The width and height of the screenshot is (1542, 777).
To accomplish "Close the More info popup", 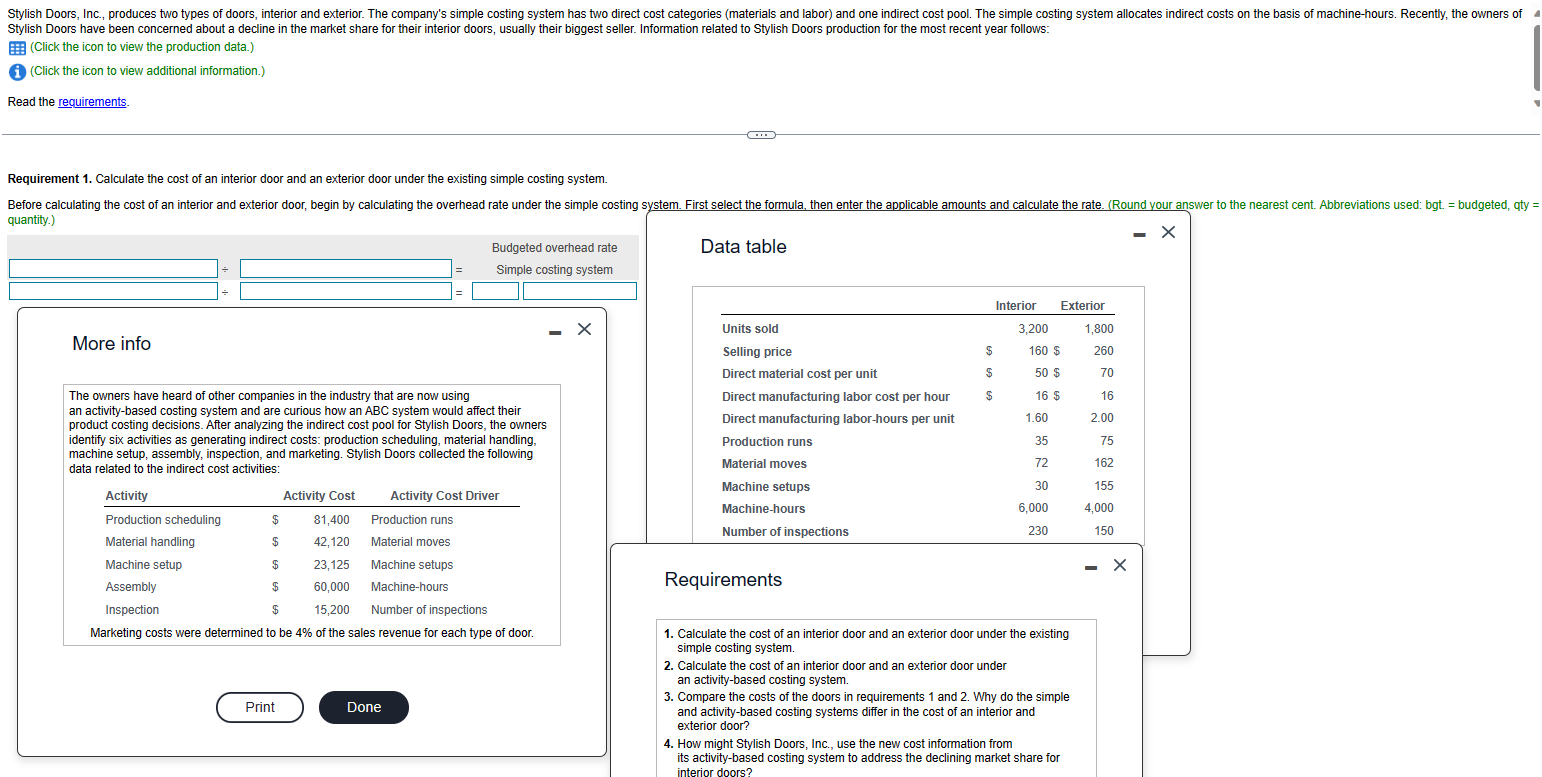I will [586, 329].
